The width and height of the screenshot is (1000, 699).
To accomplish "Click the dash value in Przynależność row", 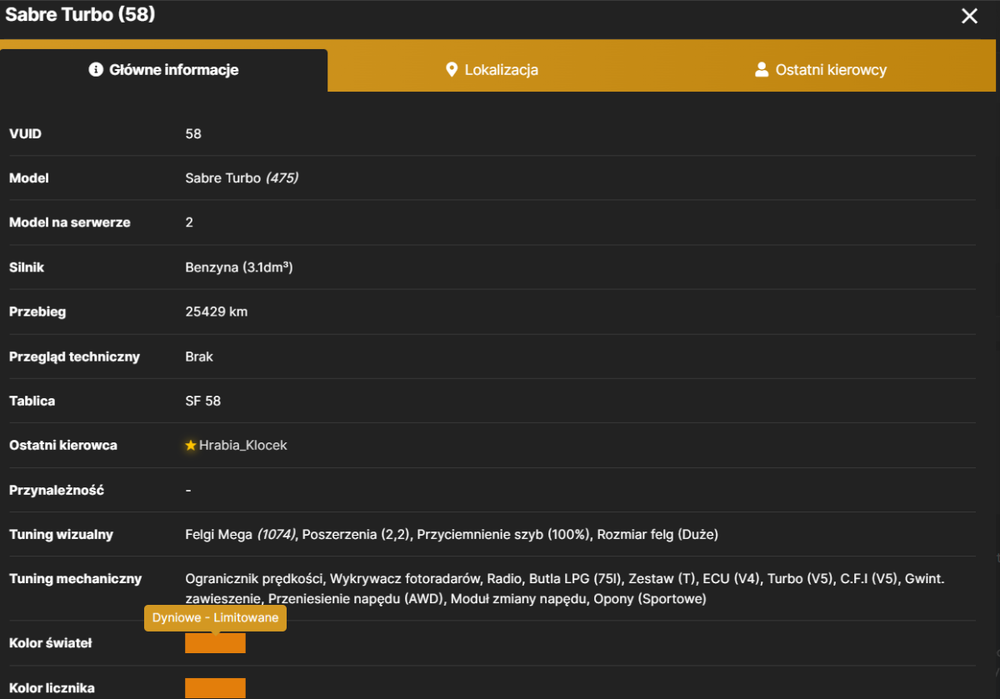I will pyautogui.click(x=188, y=490).
